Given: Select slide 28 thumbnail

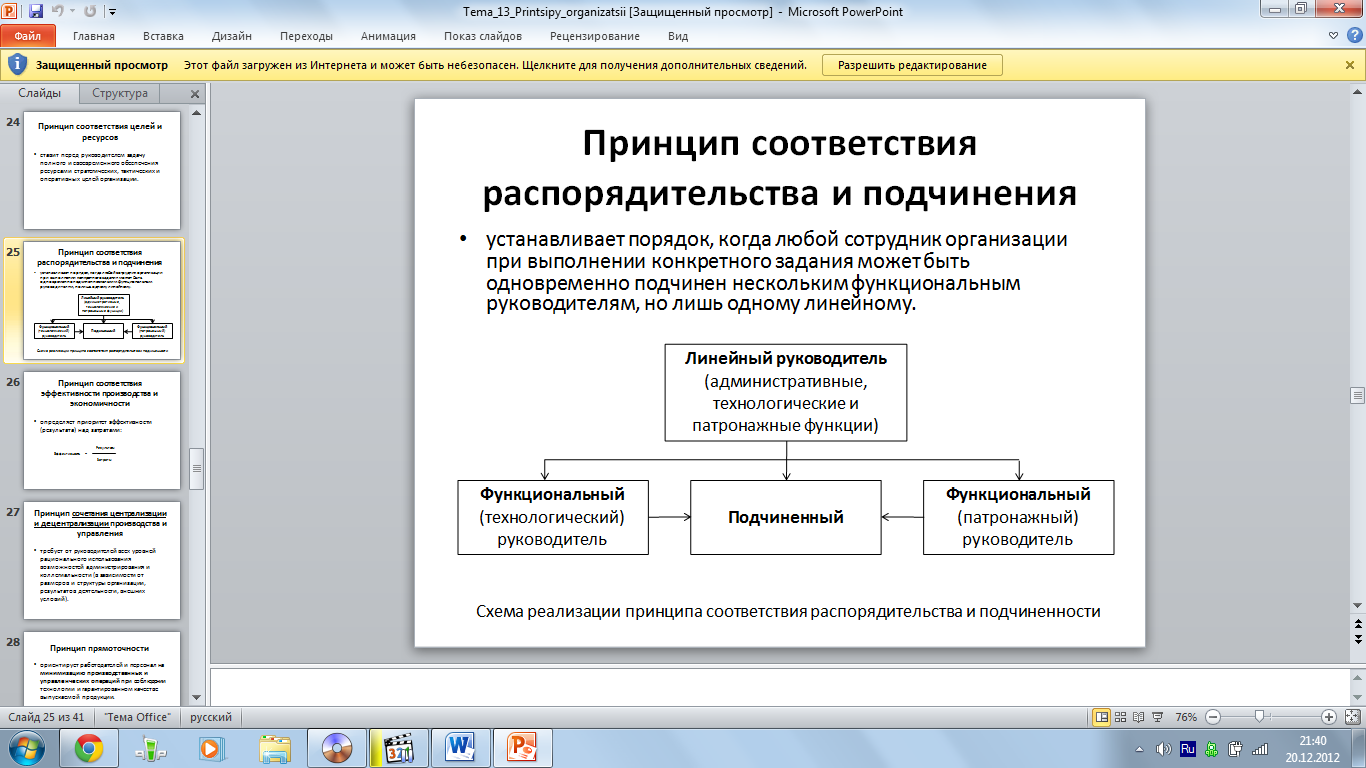Looking at the screenshot, I should [x=102, y=668].
